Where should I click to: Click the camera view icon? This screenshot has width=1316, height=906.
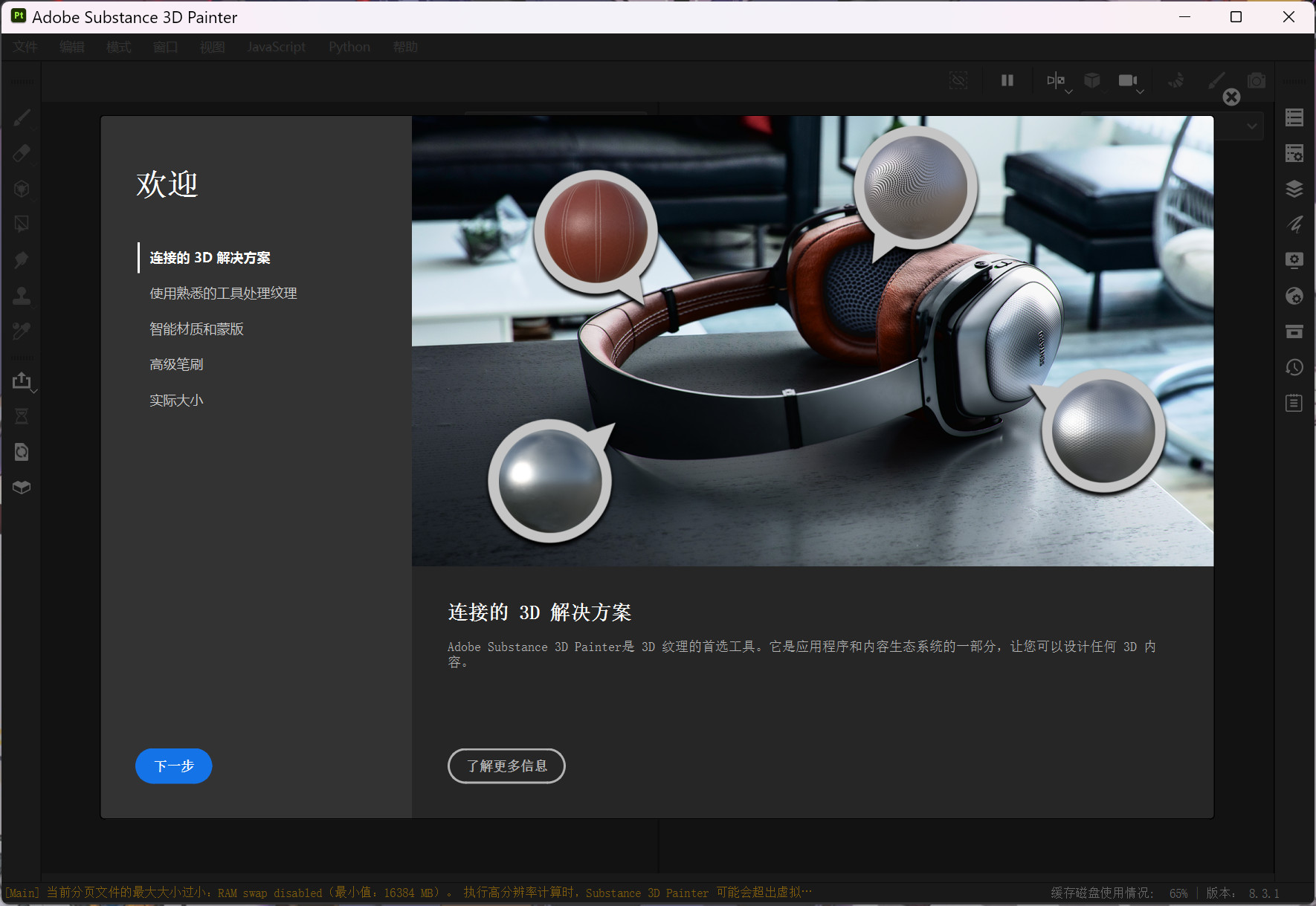[x=1128, y=80]
